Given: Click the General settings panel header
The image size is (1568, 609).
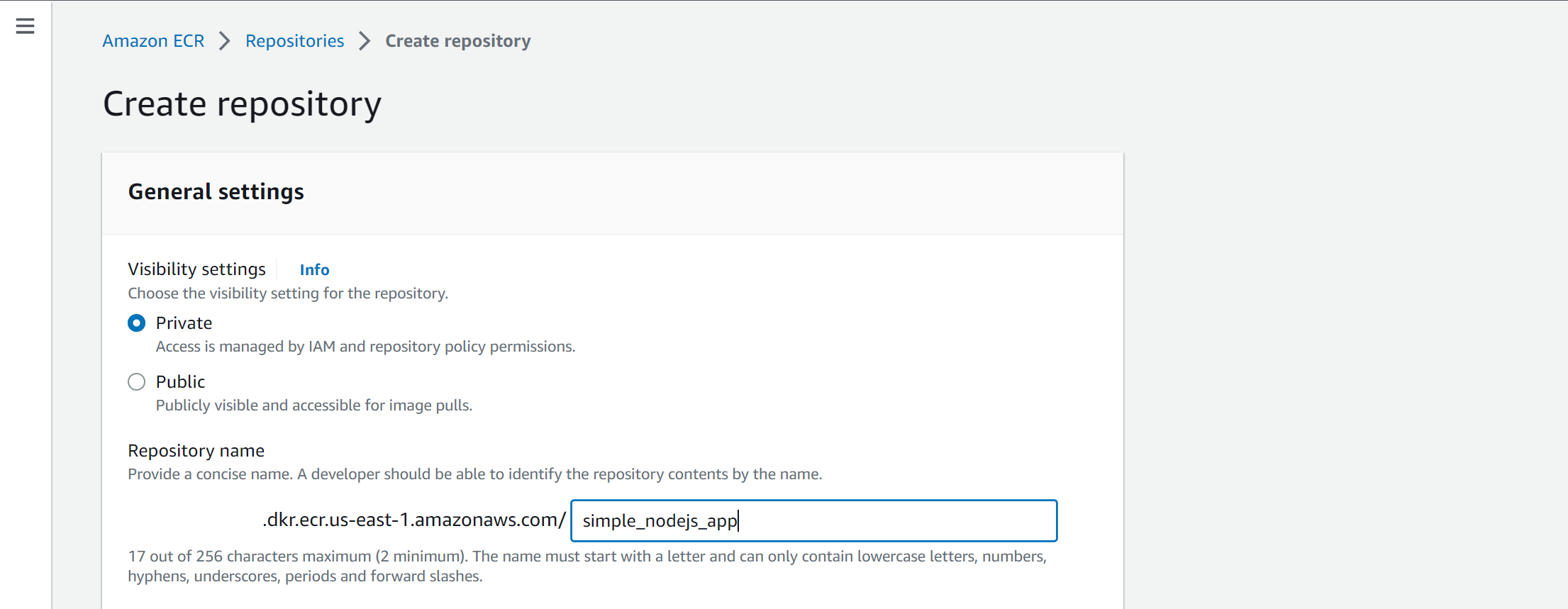Looking at the screenshot, I should (x=216, y=192).
